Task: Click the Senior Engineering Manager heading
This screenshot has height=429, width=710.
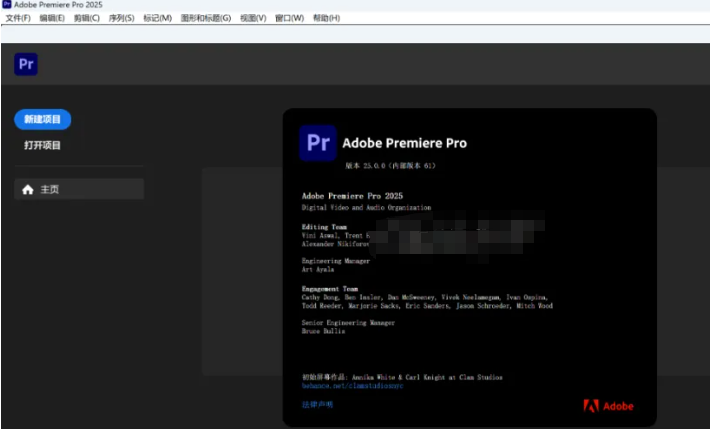Action: click(x=348, y=323)
